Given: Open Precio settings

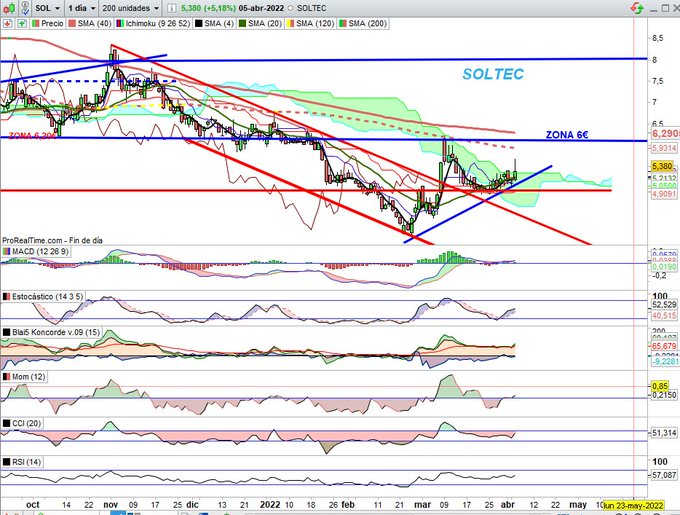Looking at the screenshot, I should pos(48,23).
